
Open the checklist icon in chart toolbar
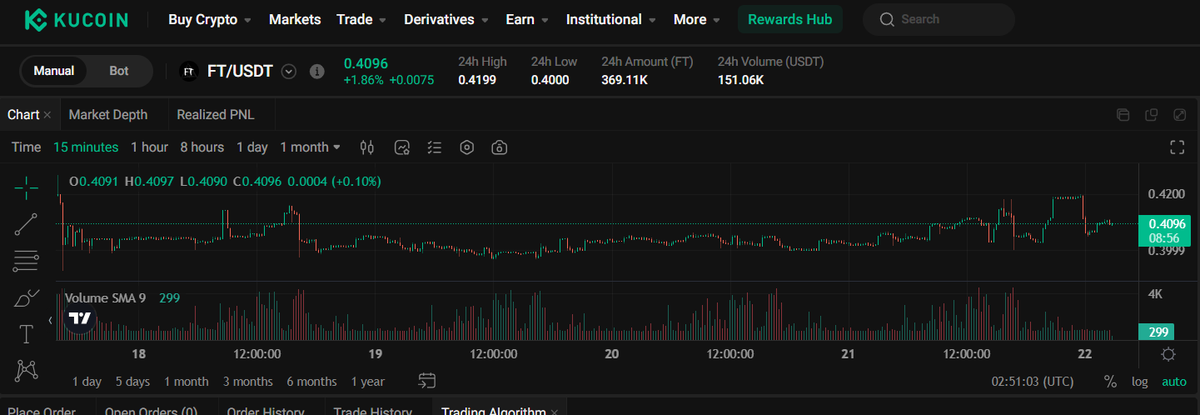(x=434, y=147)
